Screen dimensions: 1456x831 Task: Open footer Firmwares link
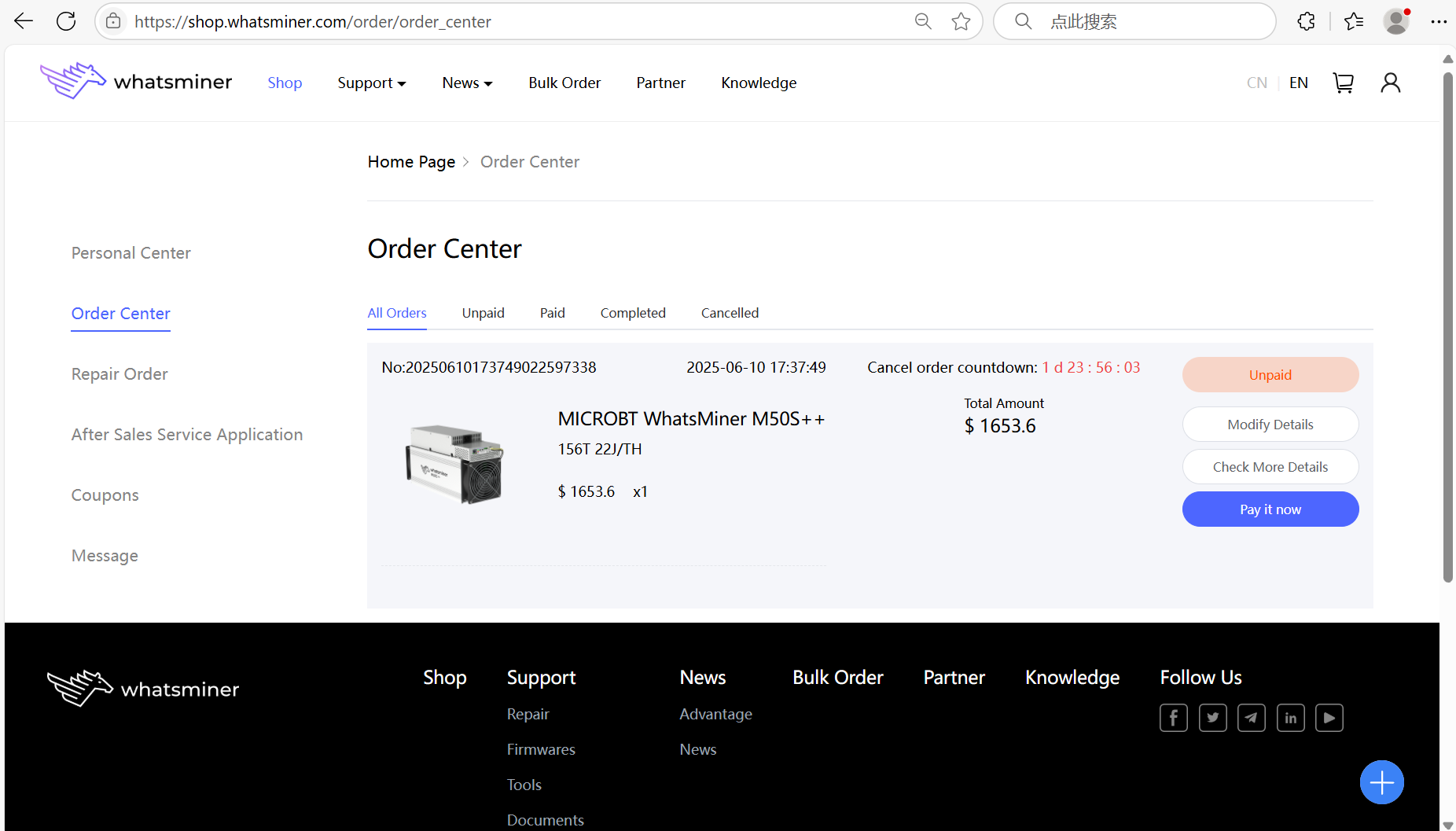(541, 749)
